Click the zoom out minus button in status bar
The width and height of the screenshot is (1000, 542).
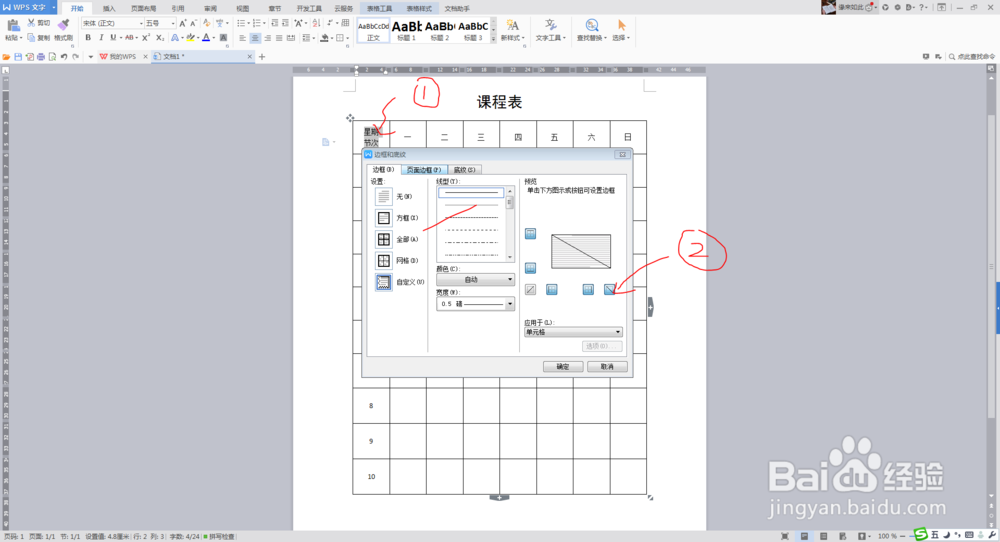pos(902,536)
